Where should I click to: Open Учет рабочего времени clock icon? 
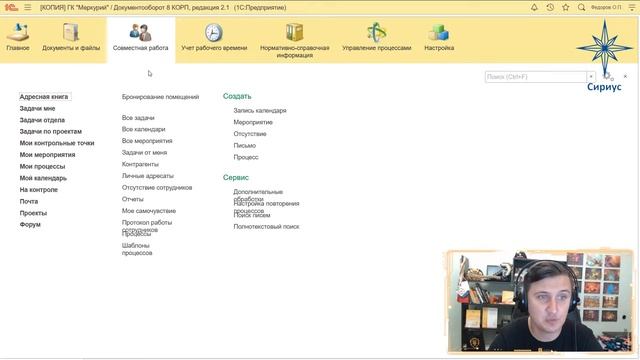coord(214,33)
